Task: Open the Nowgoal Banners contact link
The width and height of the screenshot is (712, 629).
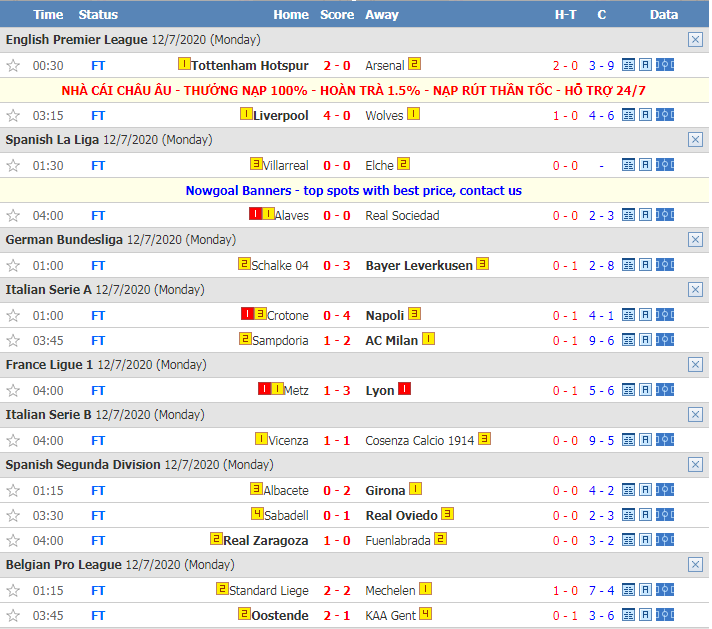Action: tap(354, 190)
